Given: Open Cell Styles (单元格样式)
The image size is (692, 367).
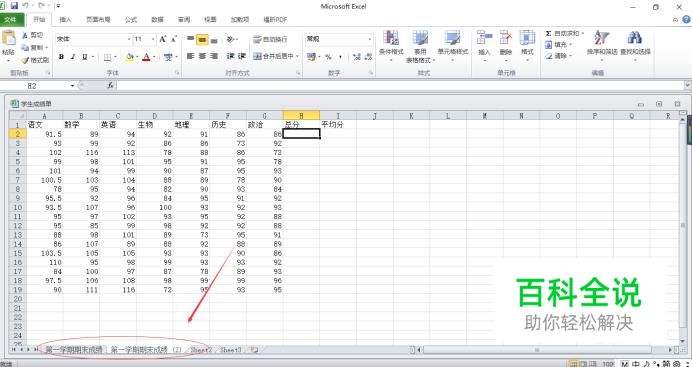Looking at the screenshot, I should point(453,46).
